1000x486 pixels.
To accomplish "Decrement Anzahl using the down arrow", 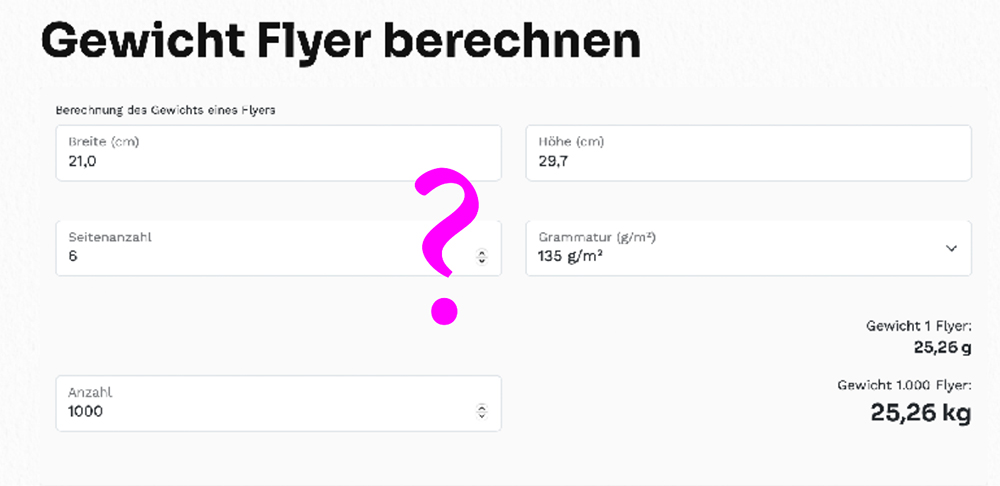I will pos(482,416).
